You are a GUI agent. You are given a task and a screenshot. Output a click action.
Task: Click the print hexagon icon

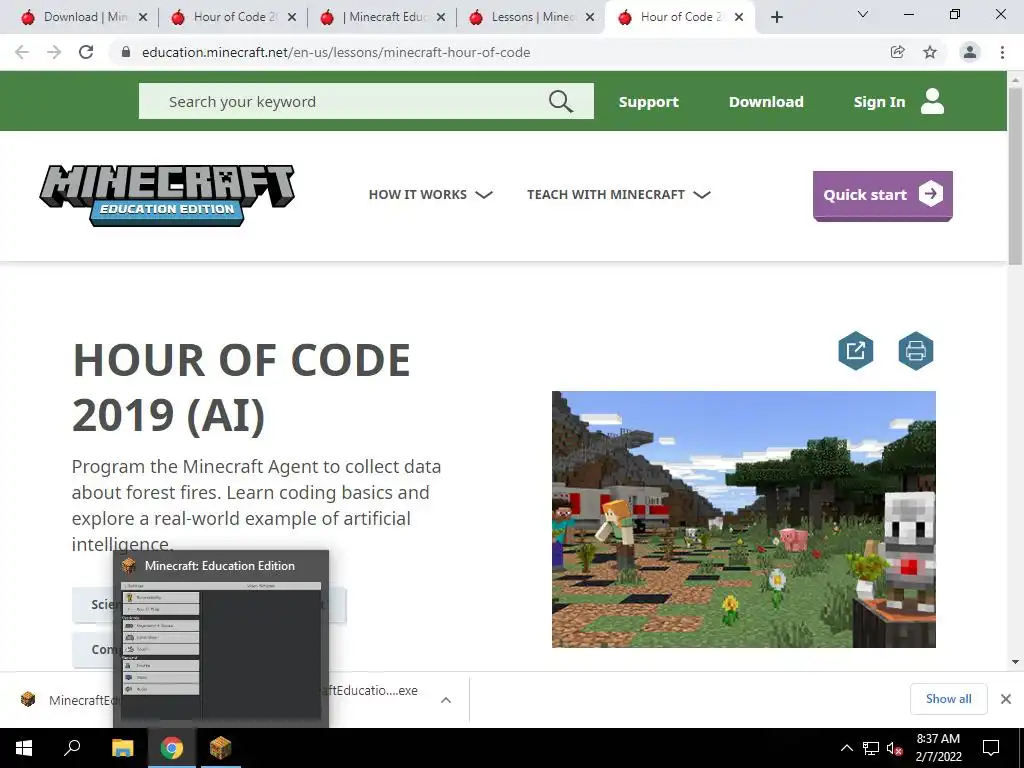[x=916, y=351]
